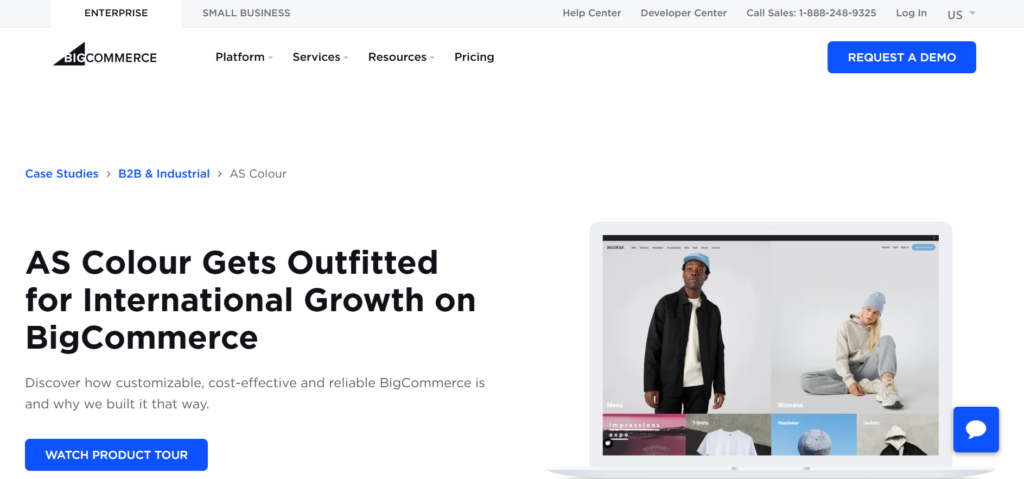Viewport: 1024px width, 479px height.
Task: Click the Mens model image in laptop preview
Action: pyautogui.click(x=686, y=327)
